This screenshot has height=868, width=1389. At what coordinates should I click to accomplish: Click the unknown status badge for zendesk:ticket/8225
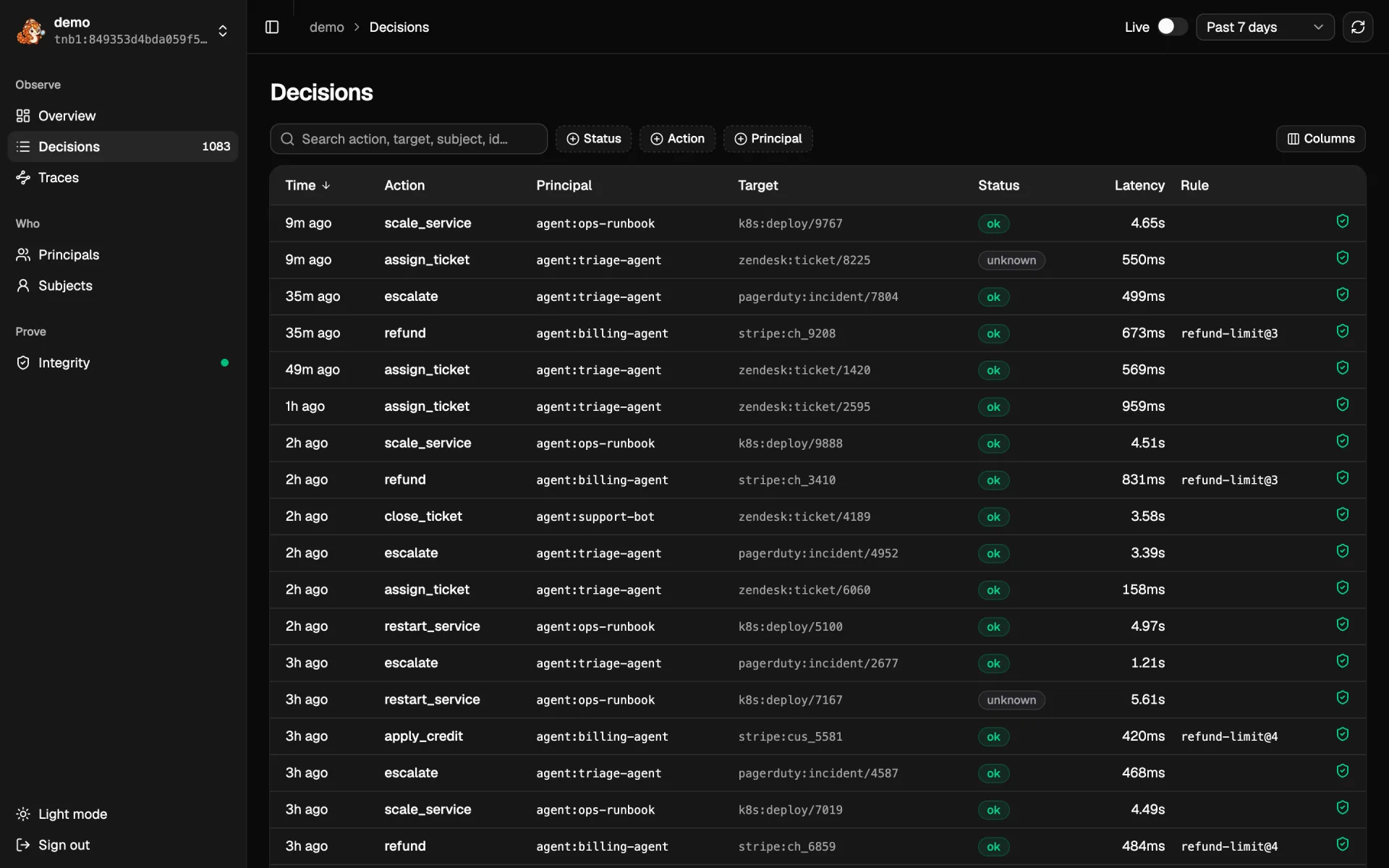[1011, 260]
